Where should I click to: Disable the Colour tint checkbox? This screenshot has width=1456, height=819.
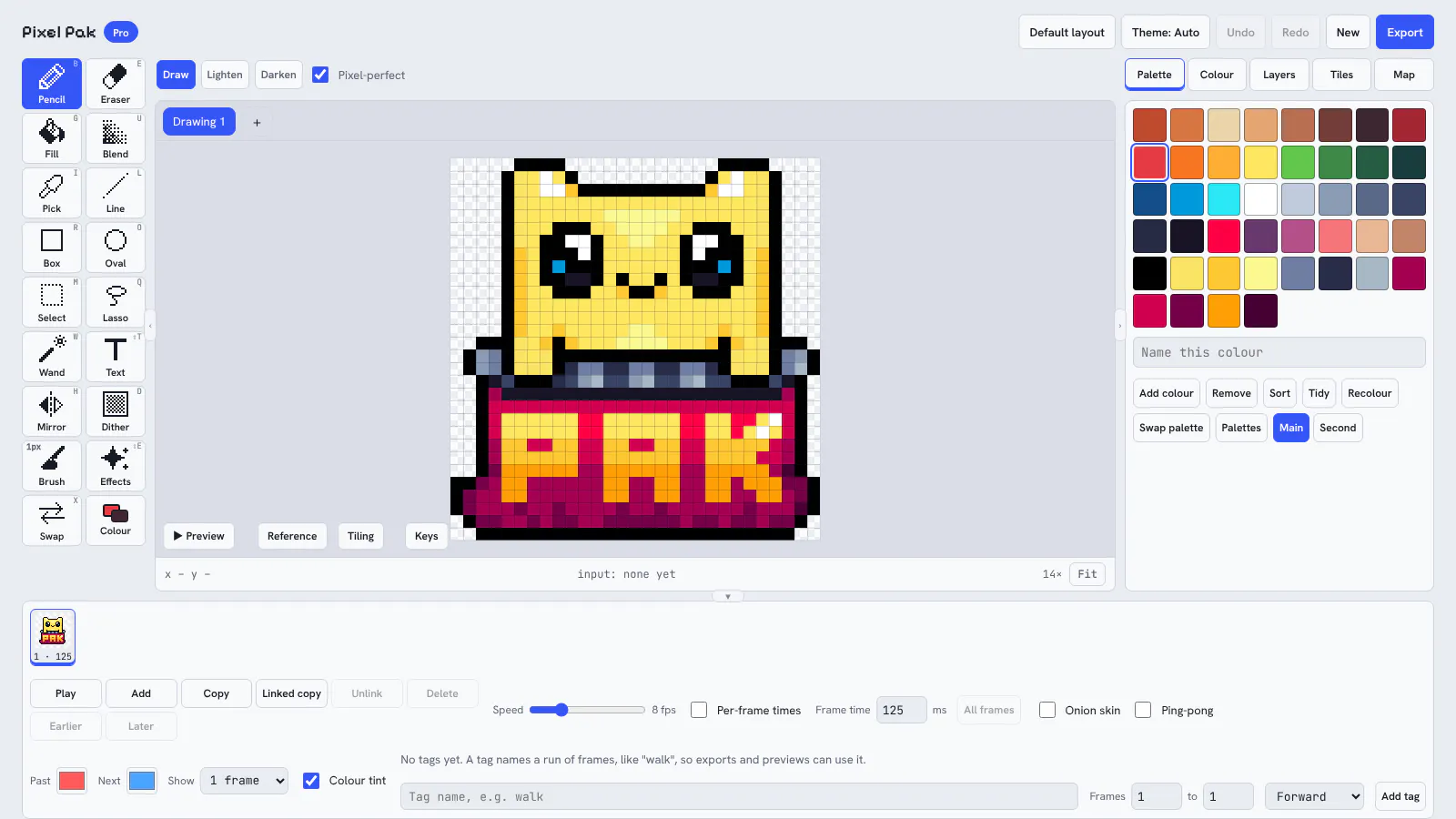tap(311, 781)
